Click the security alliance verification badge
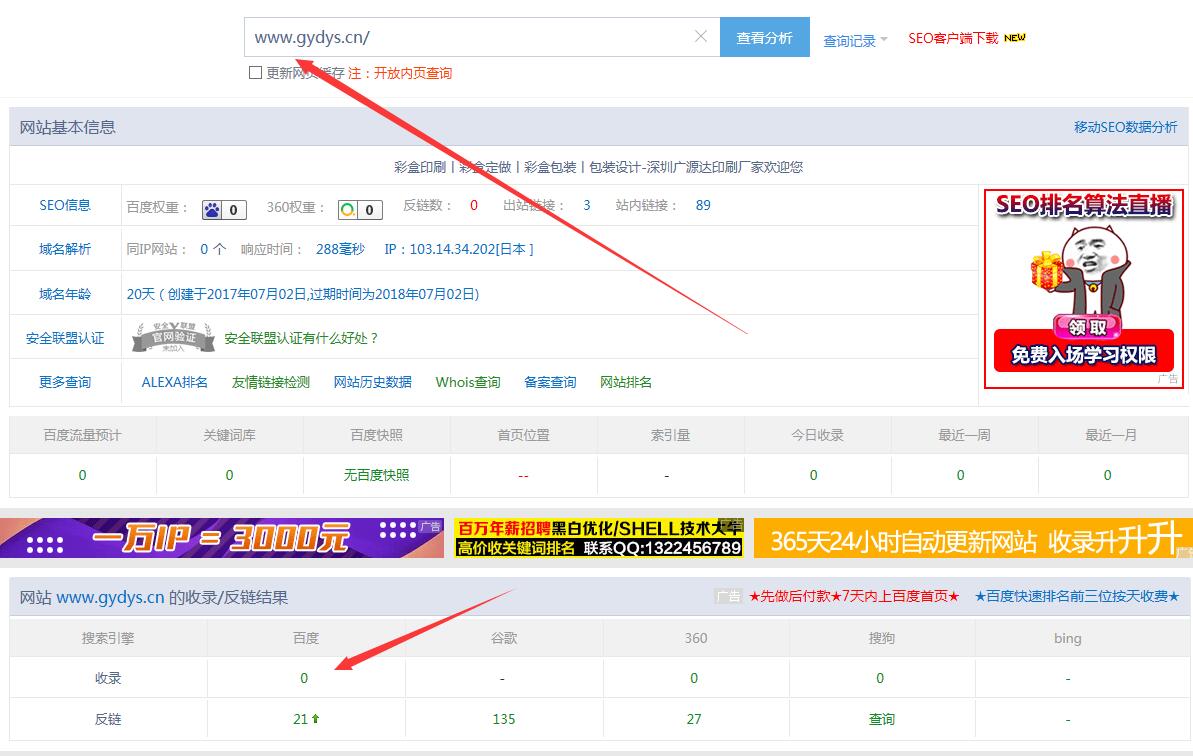Viewport: 1193px width, 756px height. click(x=173, y=337)
